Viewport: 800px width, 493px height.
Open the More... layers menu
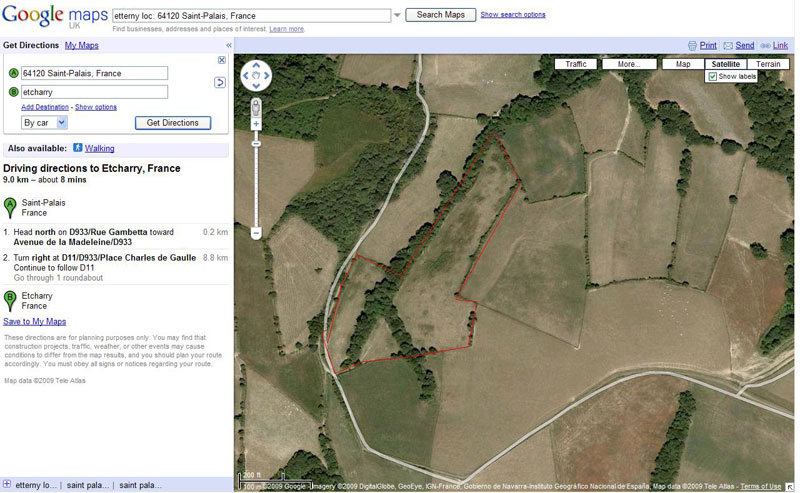tap(629, 64)
